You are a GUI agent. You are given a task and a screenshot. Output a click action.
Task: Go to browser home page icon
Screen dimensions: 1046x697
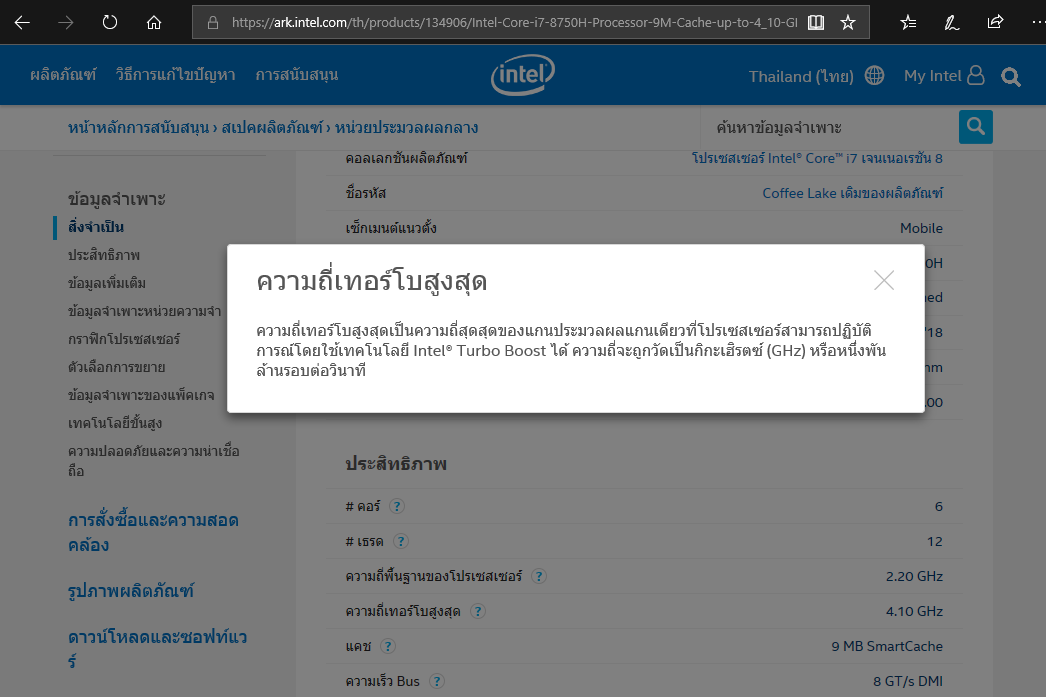tap(153, 22)
